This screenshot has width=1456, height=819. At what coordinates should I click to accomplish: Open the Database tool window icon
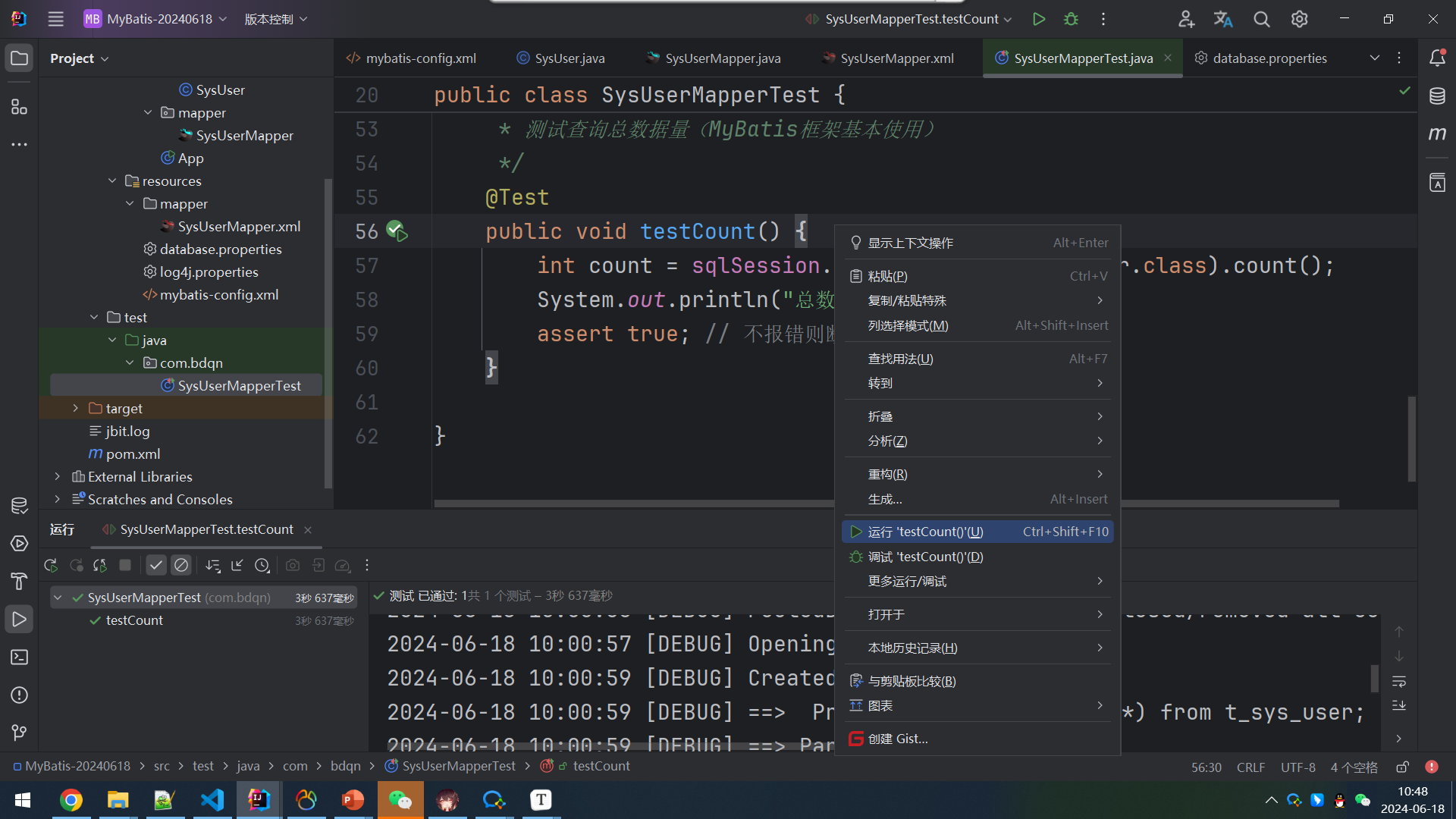click(1437, 96)
